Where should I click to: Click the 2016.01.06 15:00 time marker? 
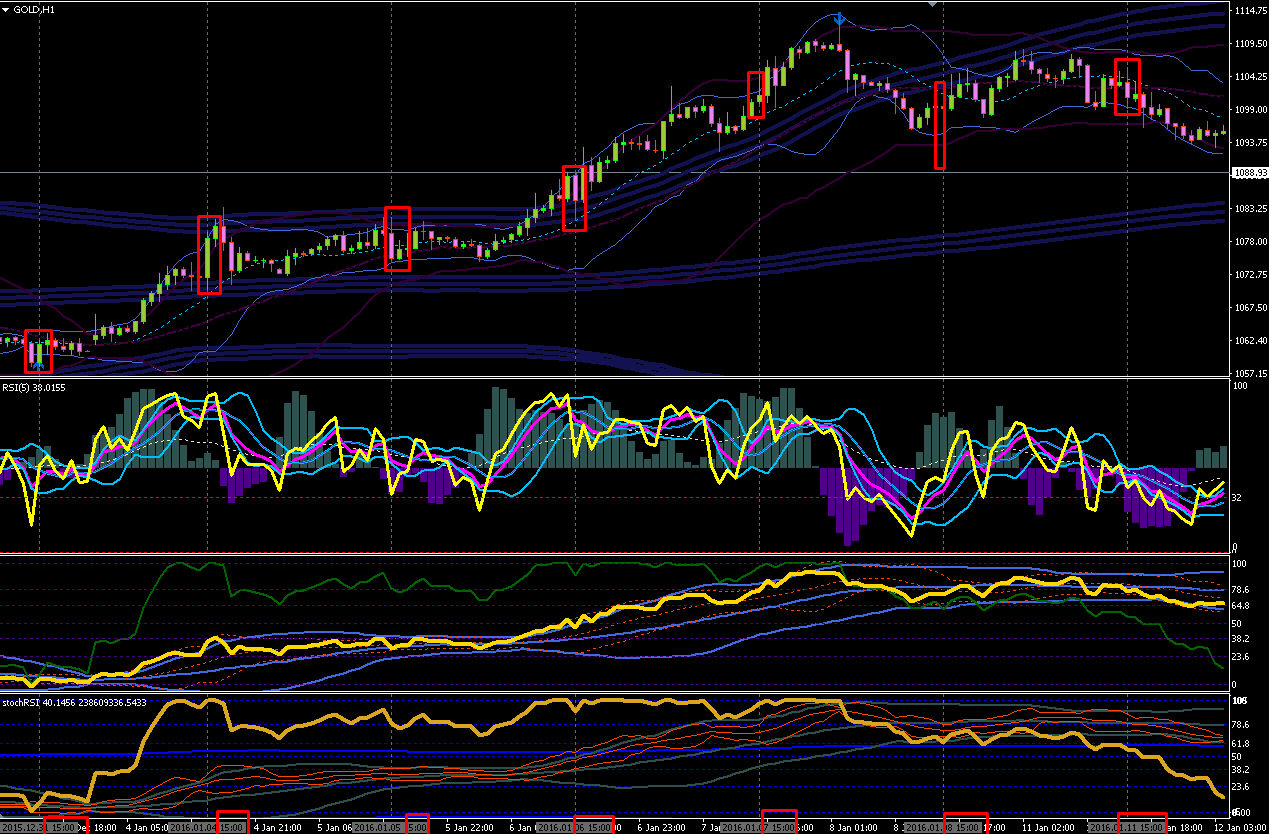click(x=575, y=828)
